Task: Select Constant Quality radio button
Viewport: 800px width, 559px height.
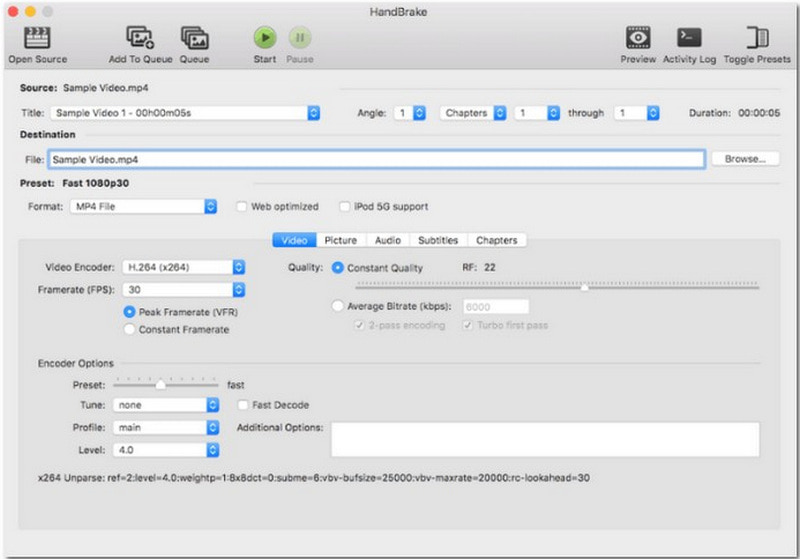Action: (337, 268)
